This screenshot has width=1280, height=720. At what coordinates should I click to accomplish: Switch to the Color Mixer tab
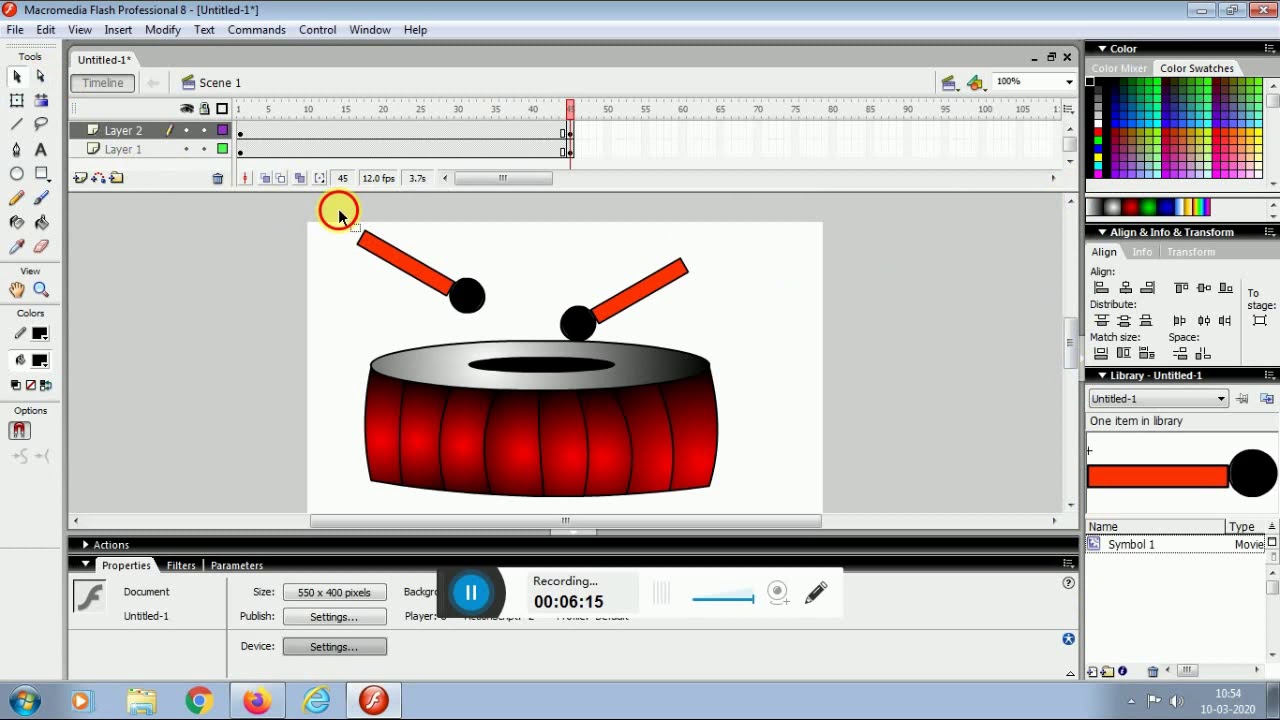[x=1119, y=68]
